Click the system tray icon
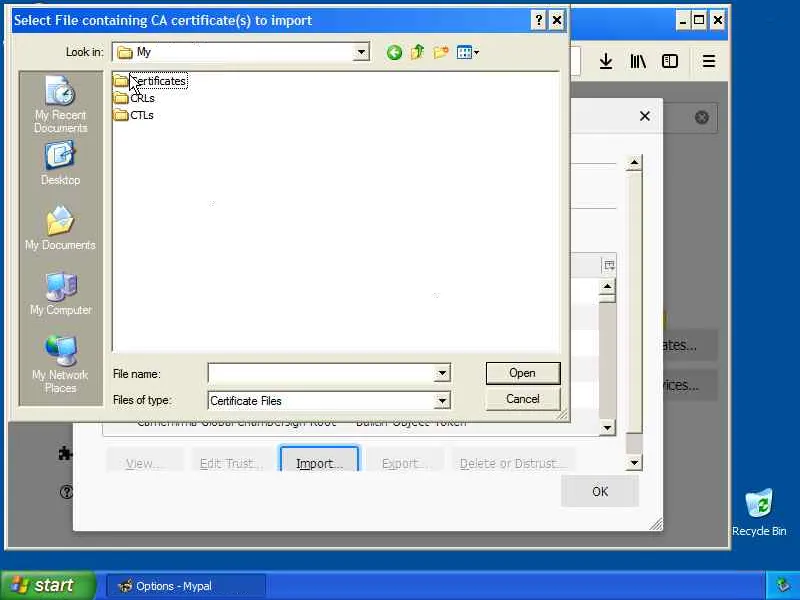This screenshot has height=600, width=800. click(x=783, y=586)
